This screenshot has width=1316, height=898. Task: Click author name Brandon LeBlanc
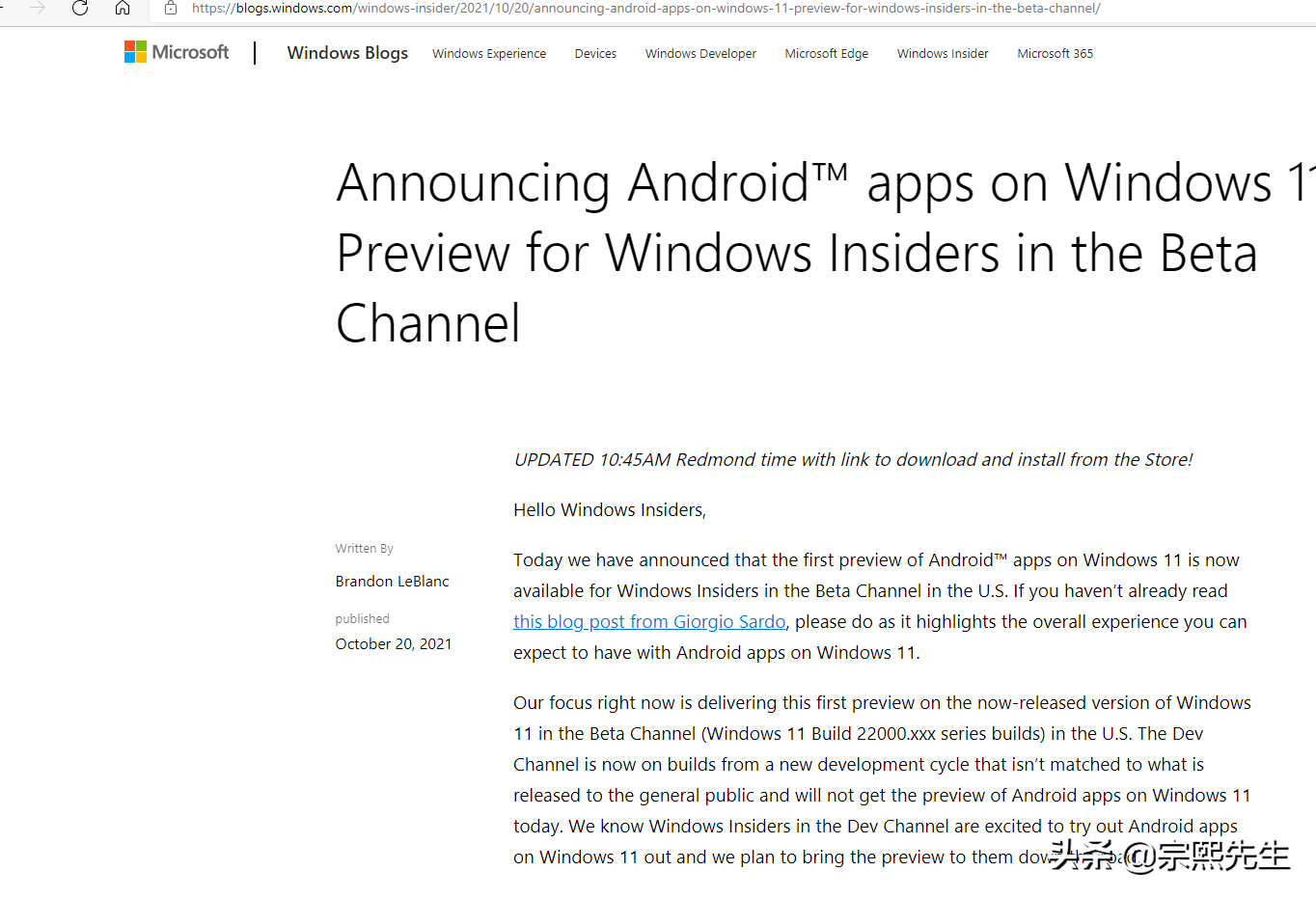[392, 582]
